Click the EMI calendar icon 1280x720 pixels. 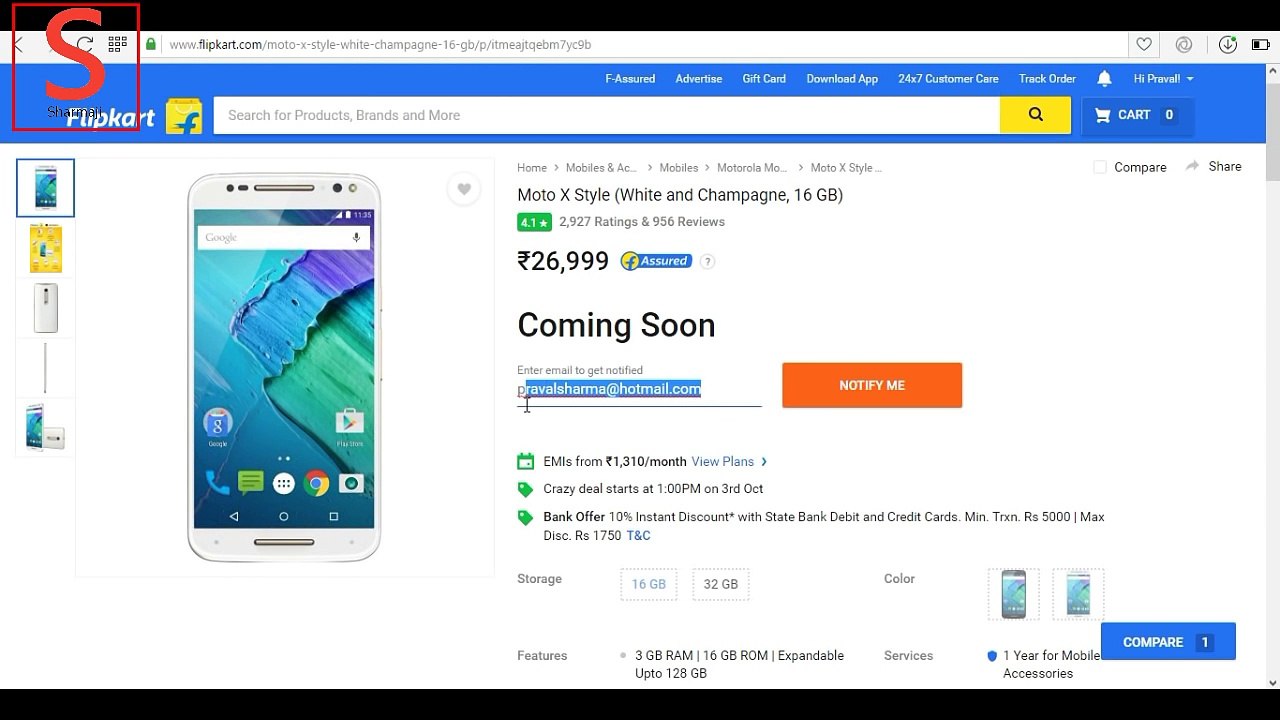pos(525,461)
